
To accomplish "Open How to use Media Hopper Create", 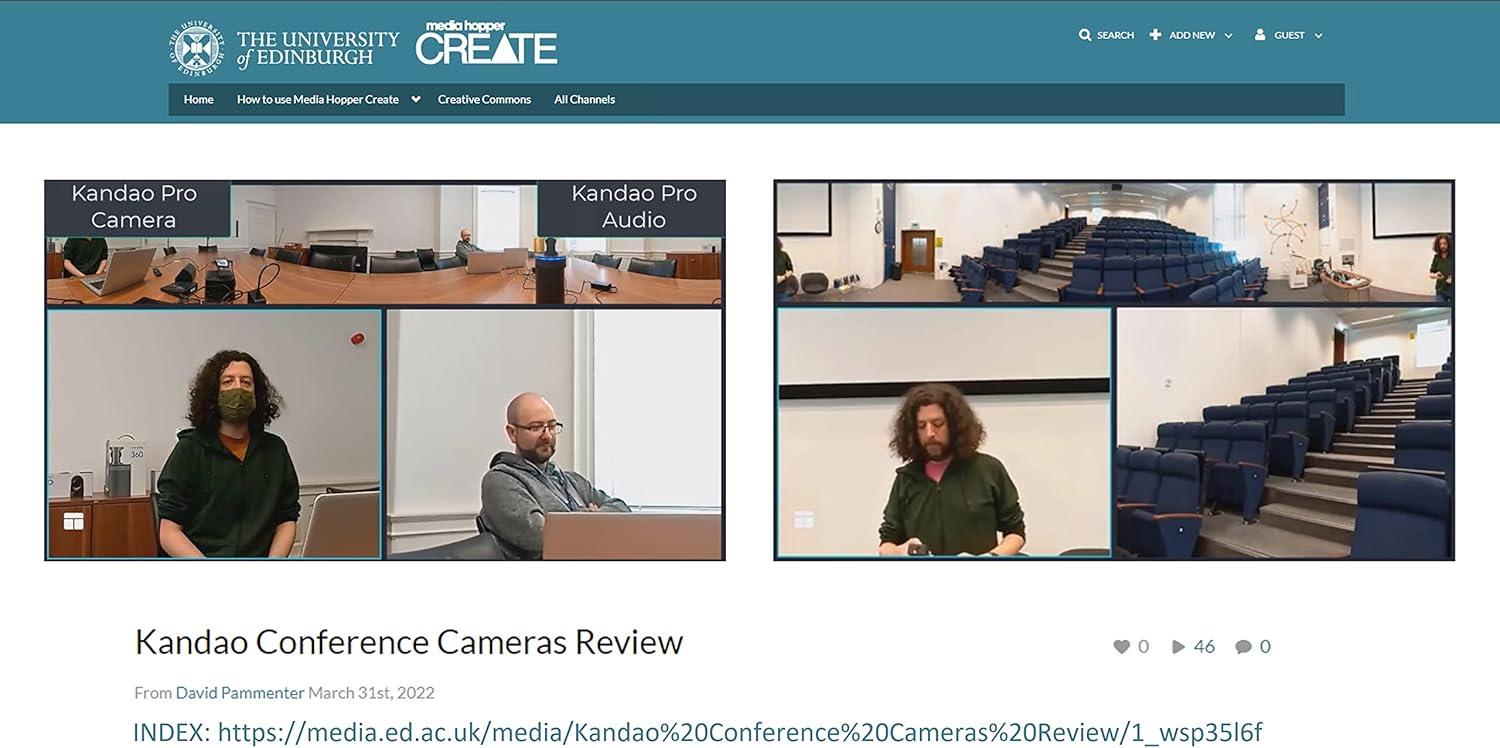I will (318, 99).
